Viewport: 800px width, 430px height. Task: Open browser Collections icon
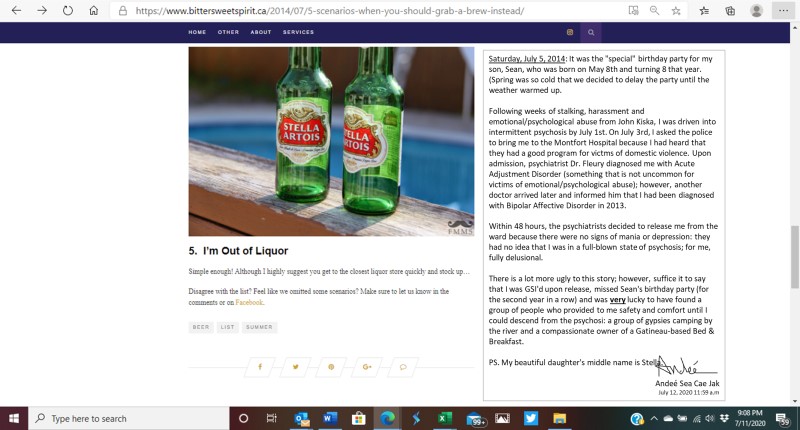point(731,10)
